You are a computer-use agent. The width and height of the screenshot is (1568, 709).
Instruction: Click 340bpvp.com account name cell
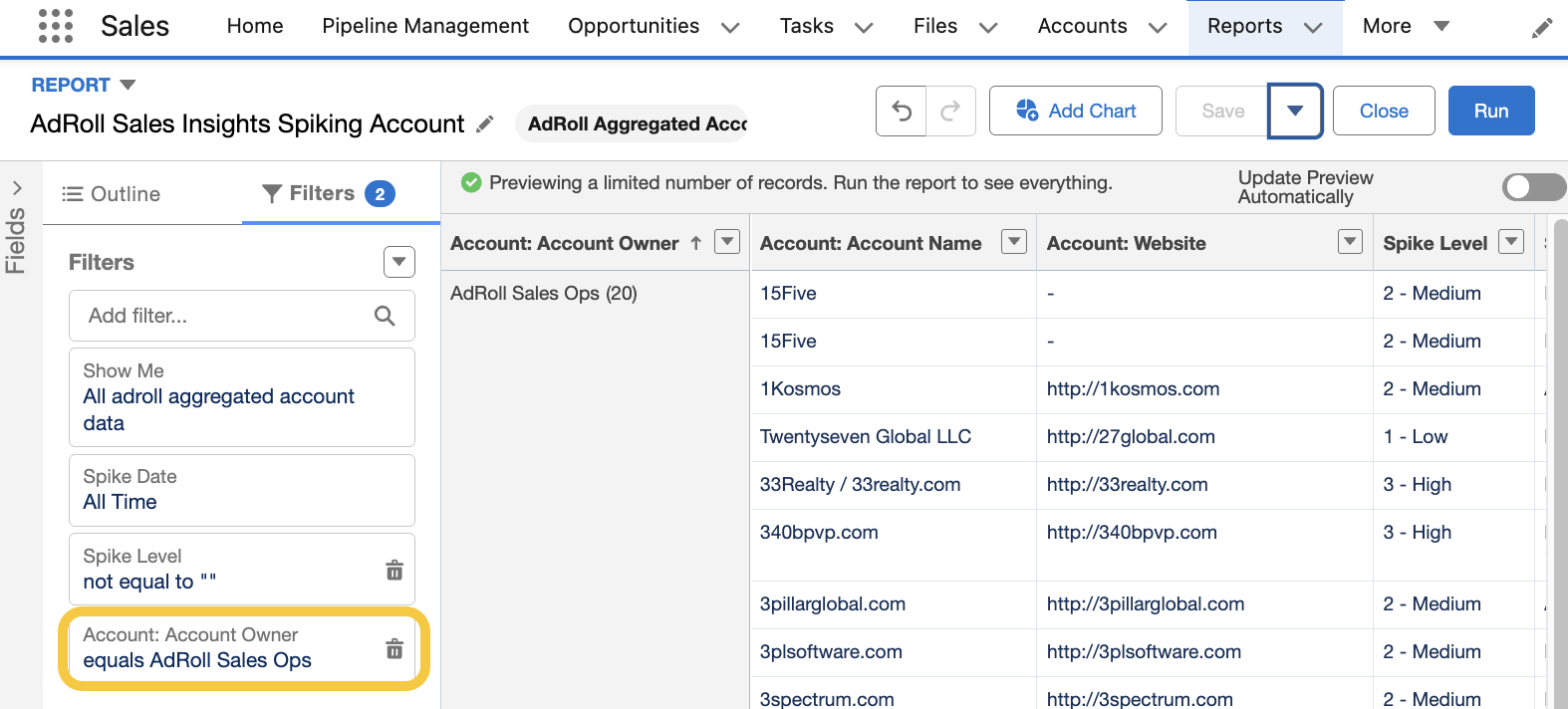pos(893,545)
